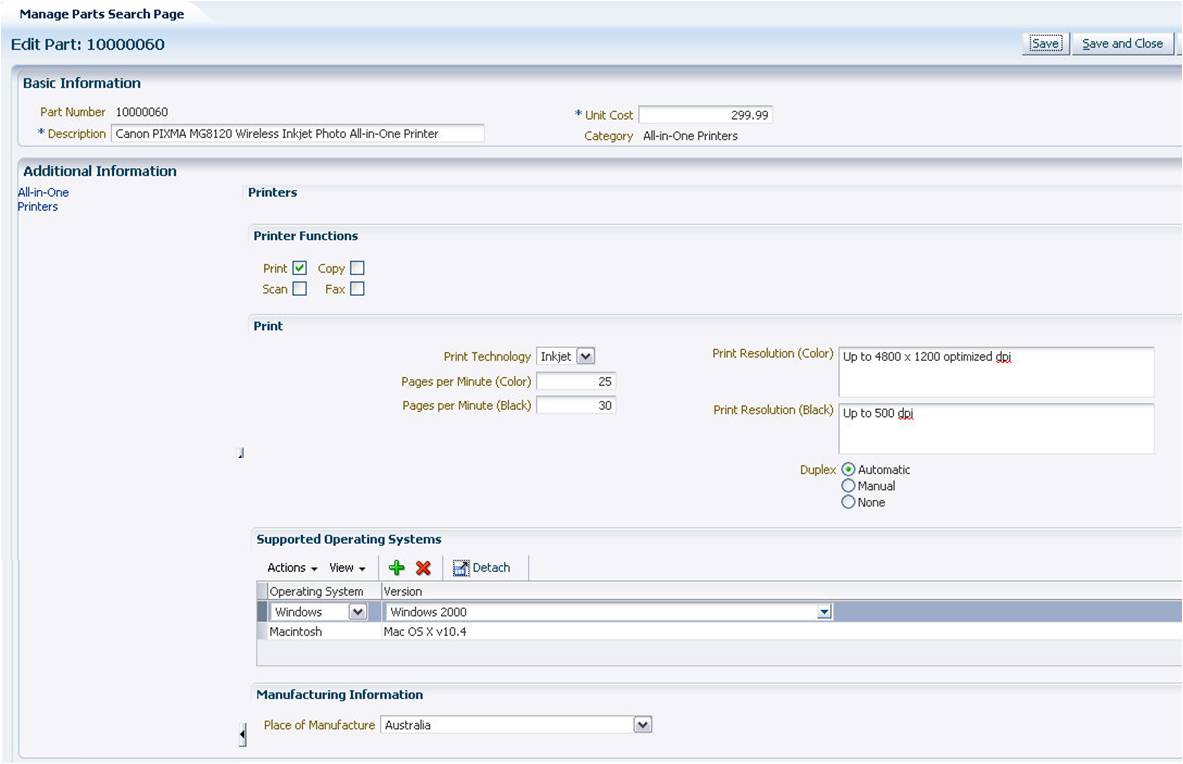
Task: Open the Windows operating system dropdown
Action: [358, 612]
